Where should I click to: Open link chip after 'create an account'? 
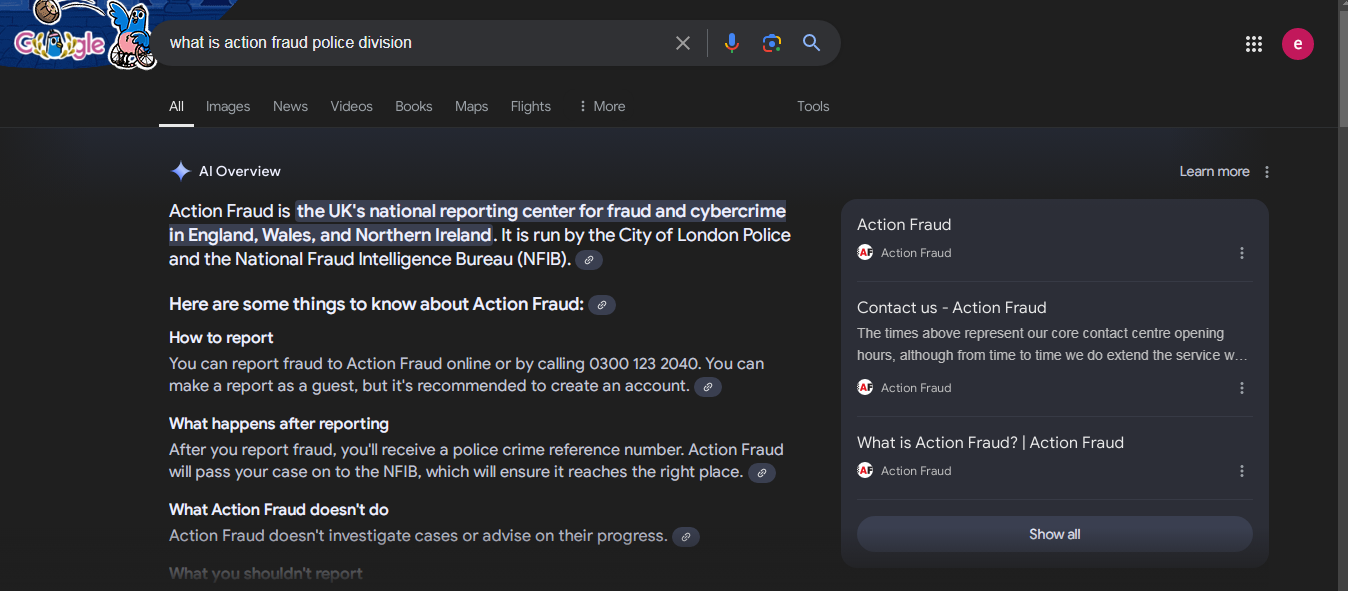(708, 387)
